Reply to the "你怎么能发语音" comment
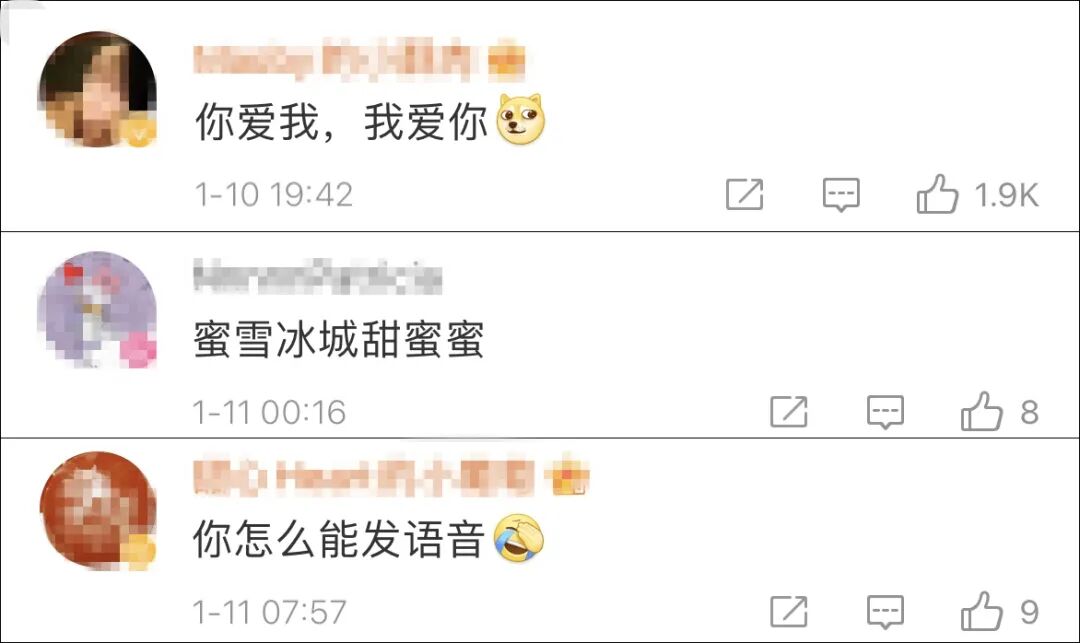The image size is (1080, 643). [885, 612]
